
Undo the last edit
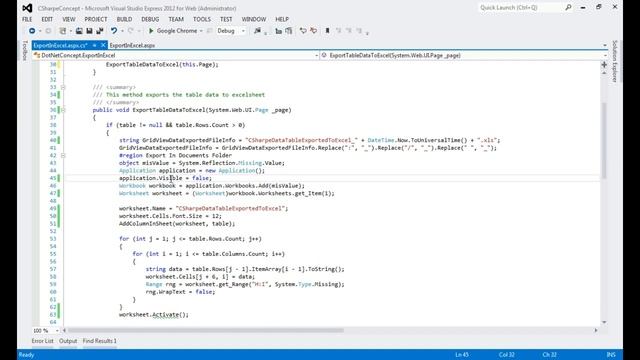click(114, 31)
